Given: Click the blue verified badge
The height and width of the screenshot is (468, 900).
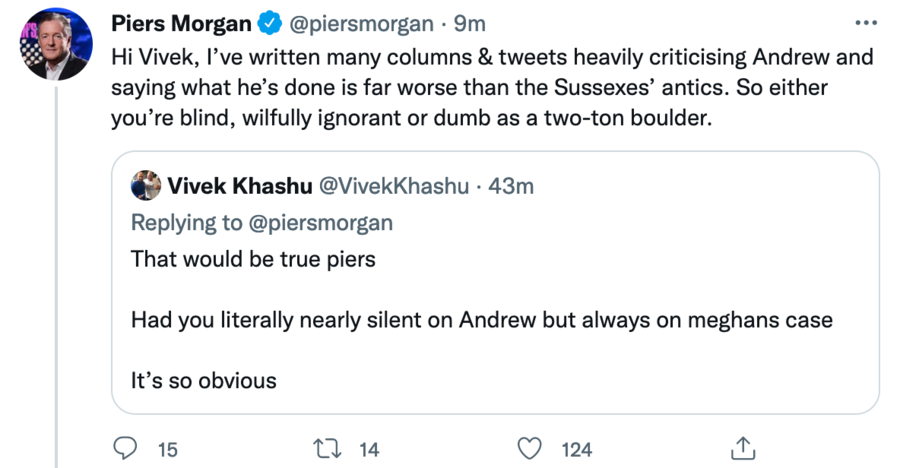Looking at the screenshot, I should click(x=269, y=23).
